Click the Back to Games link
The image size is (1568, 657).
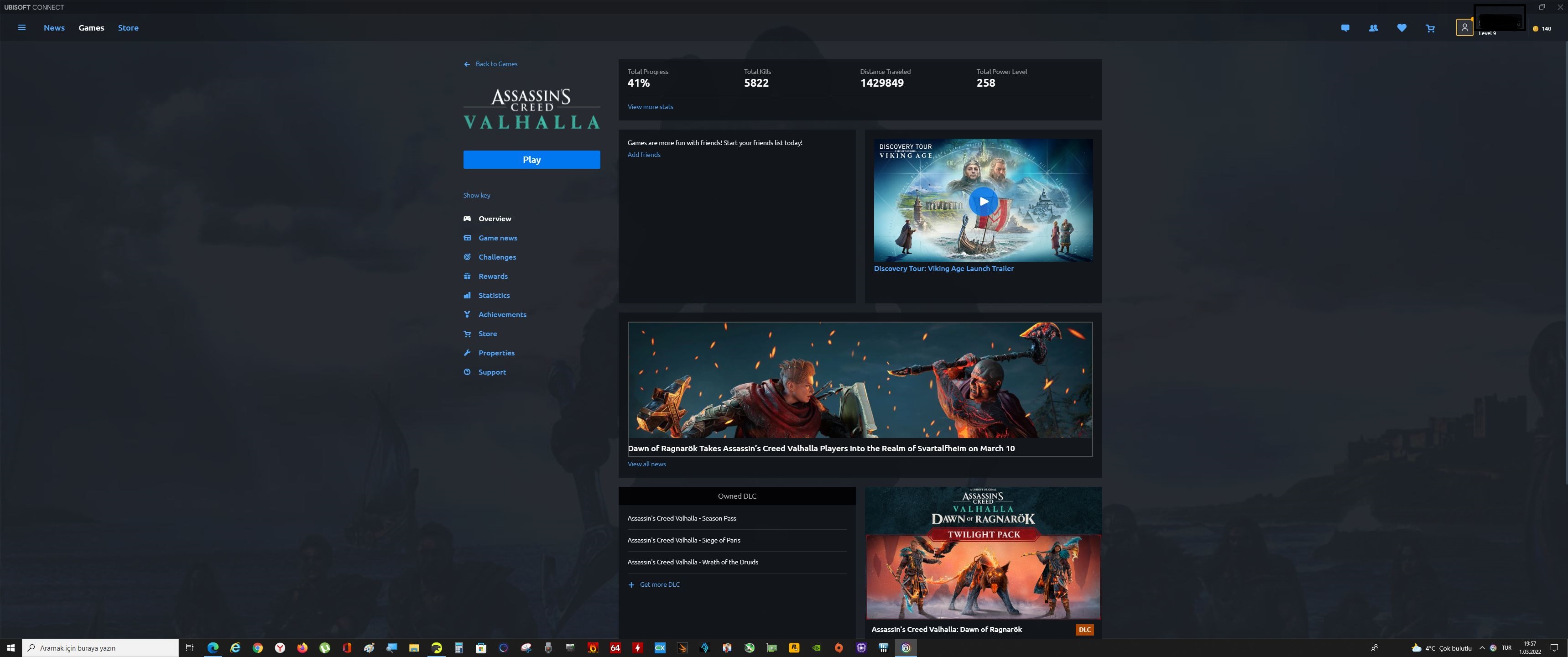click(496, 64)
